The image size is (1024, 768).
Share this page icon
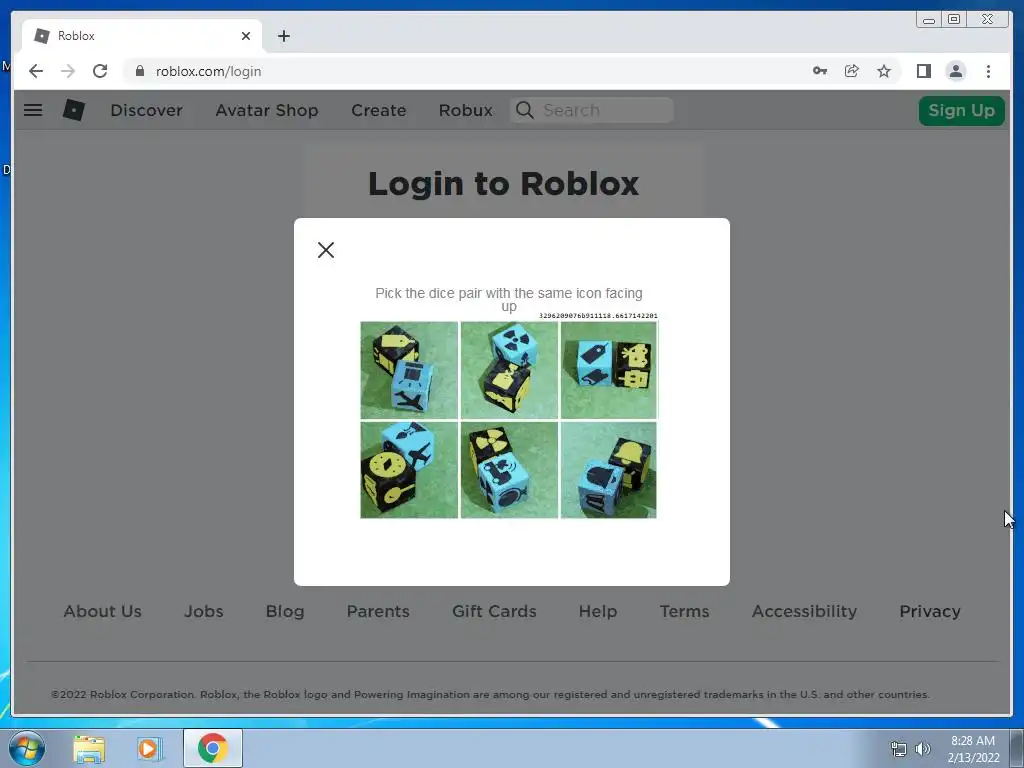(x=852, y=71)
